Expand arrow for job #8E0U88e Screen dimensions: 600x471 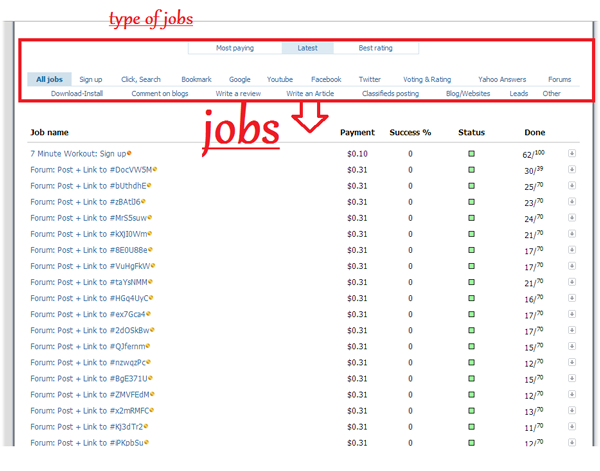pos(572,250)
